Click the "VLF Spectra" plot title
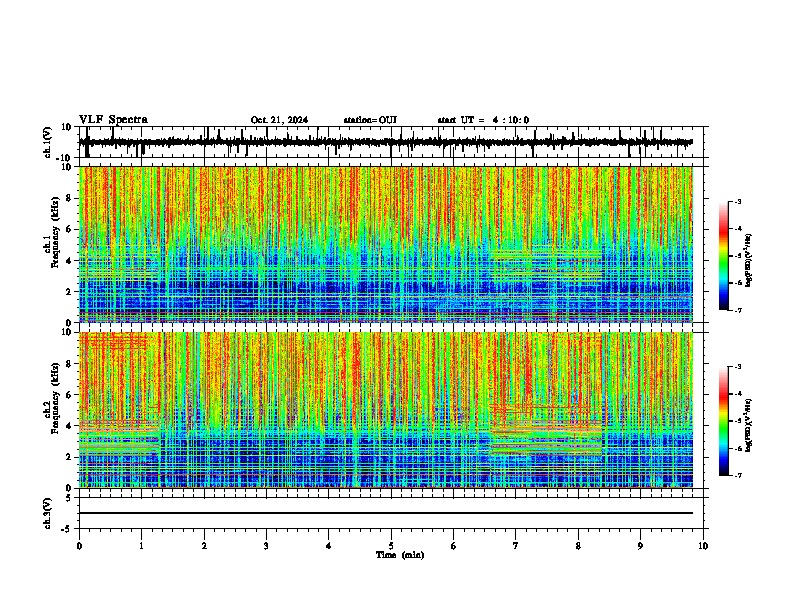 pyautogui.click(x=113, y=120)
